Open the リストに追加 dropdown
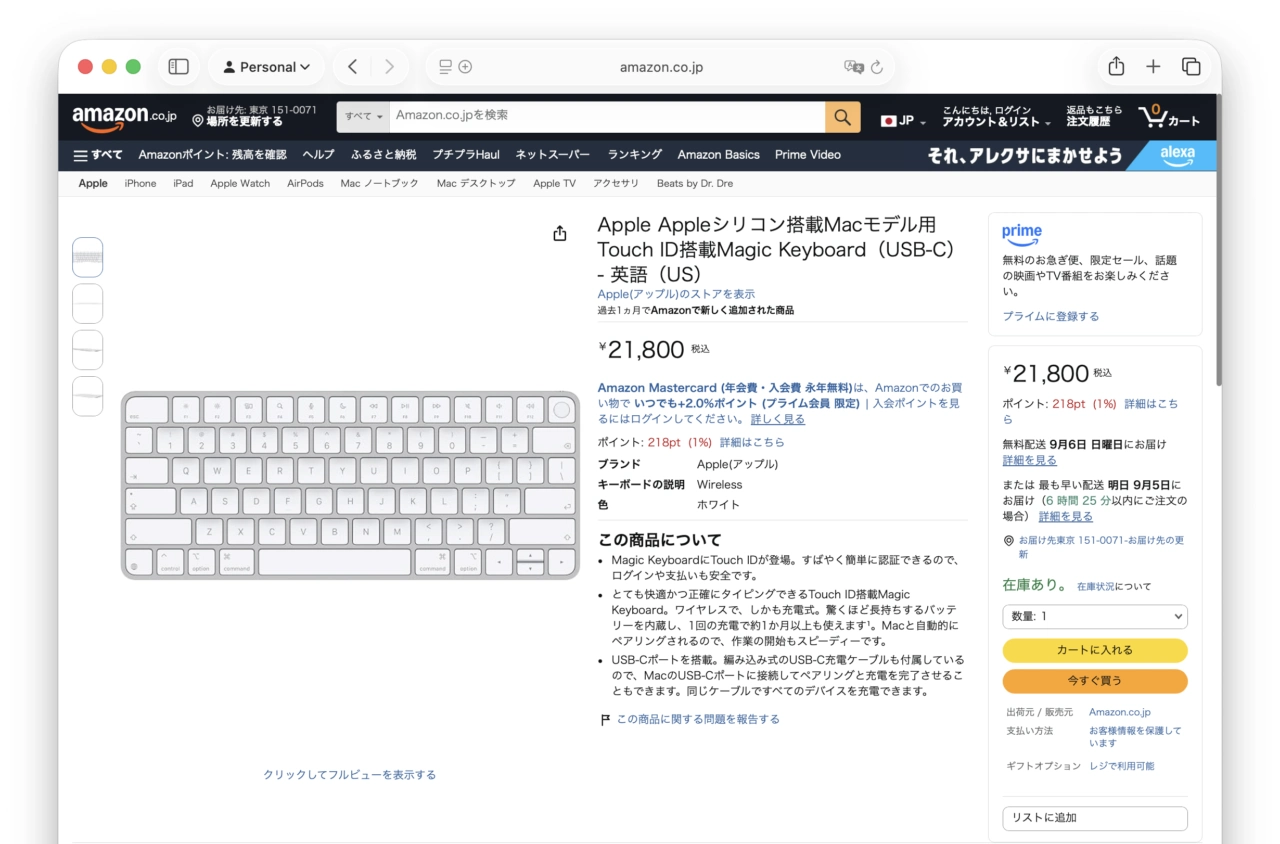The image size is (1280, 844). coord(1095,818)
